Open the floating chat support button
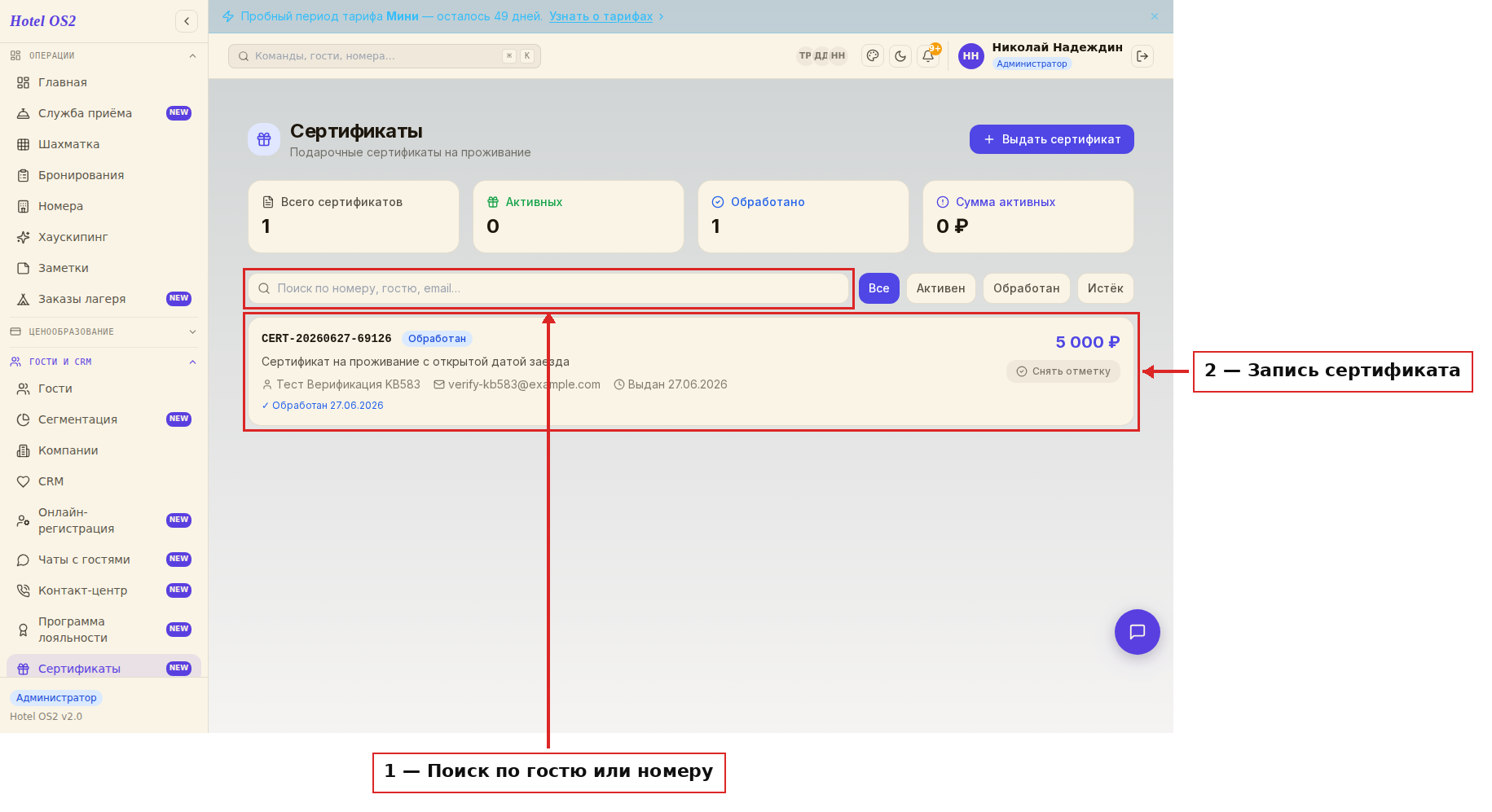1492x812 pixels. click(1138, 632)
